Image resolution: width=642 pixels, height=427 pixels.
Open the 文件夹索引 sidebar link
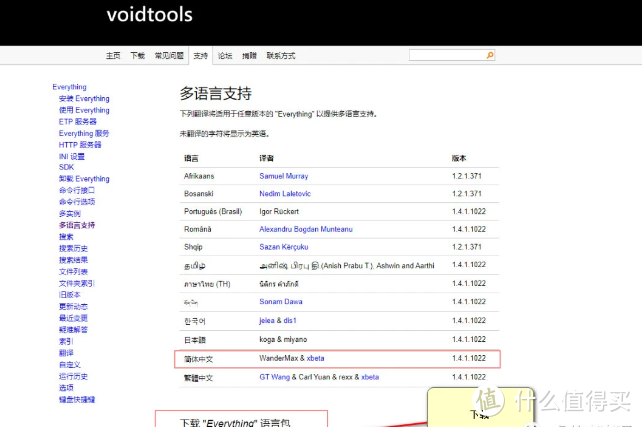pos(77,283)
